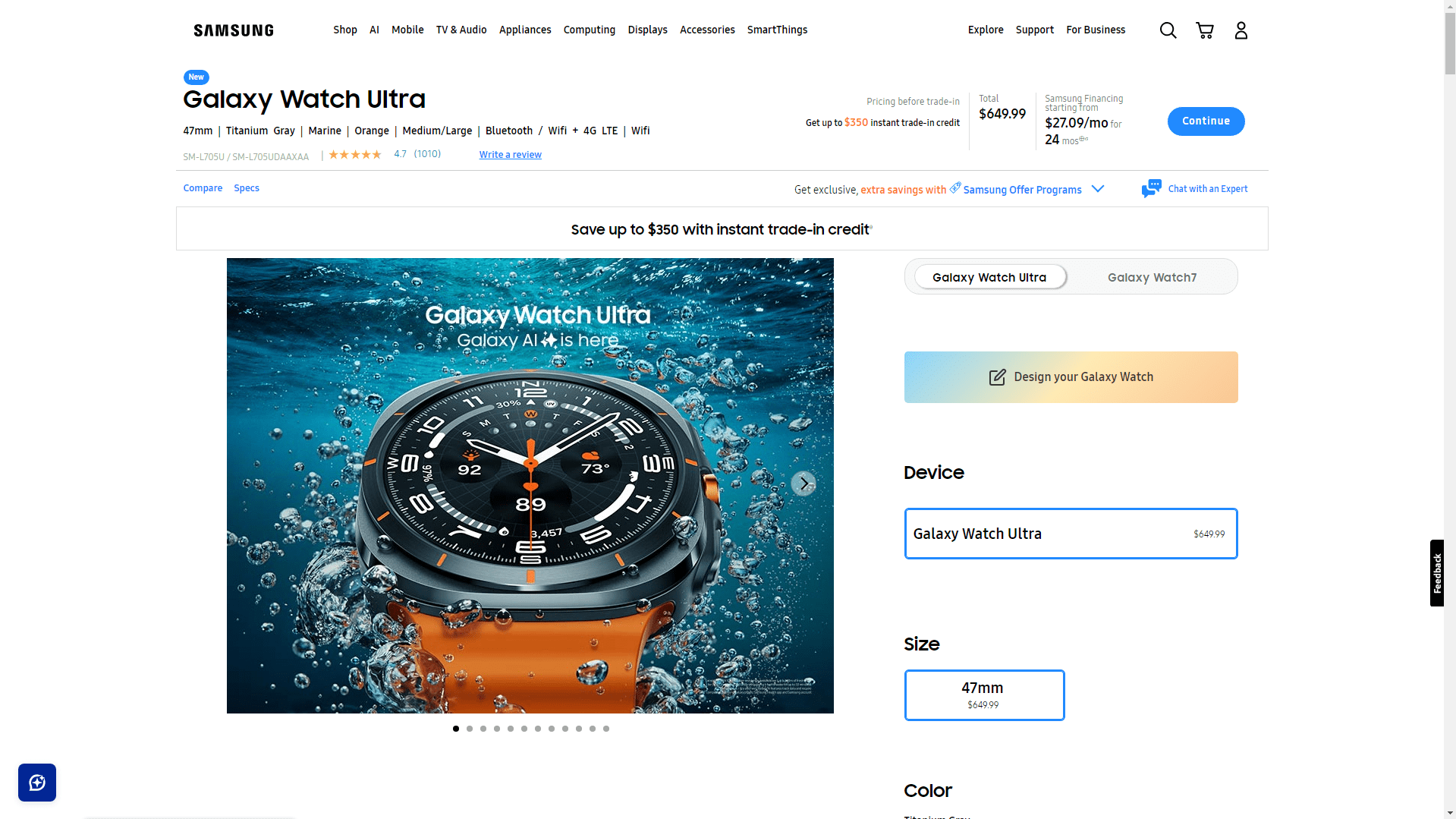
Task: Open the floating chat assistant icon
Action: point(37,783)
